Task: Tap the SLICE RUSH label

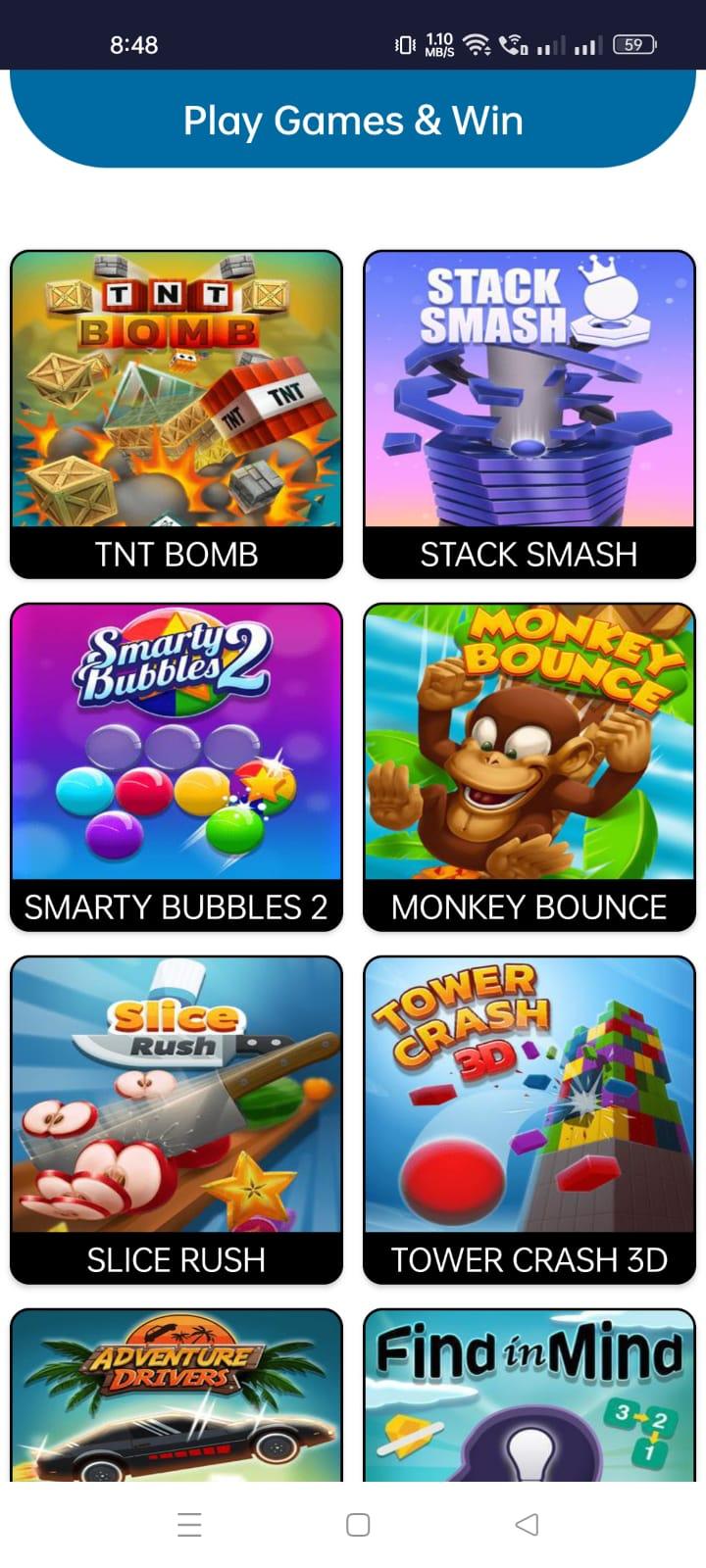Action: point(176,1260)
